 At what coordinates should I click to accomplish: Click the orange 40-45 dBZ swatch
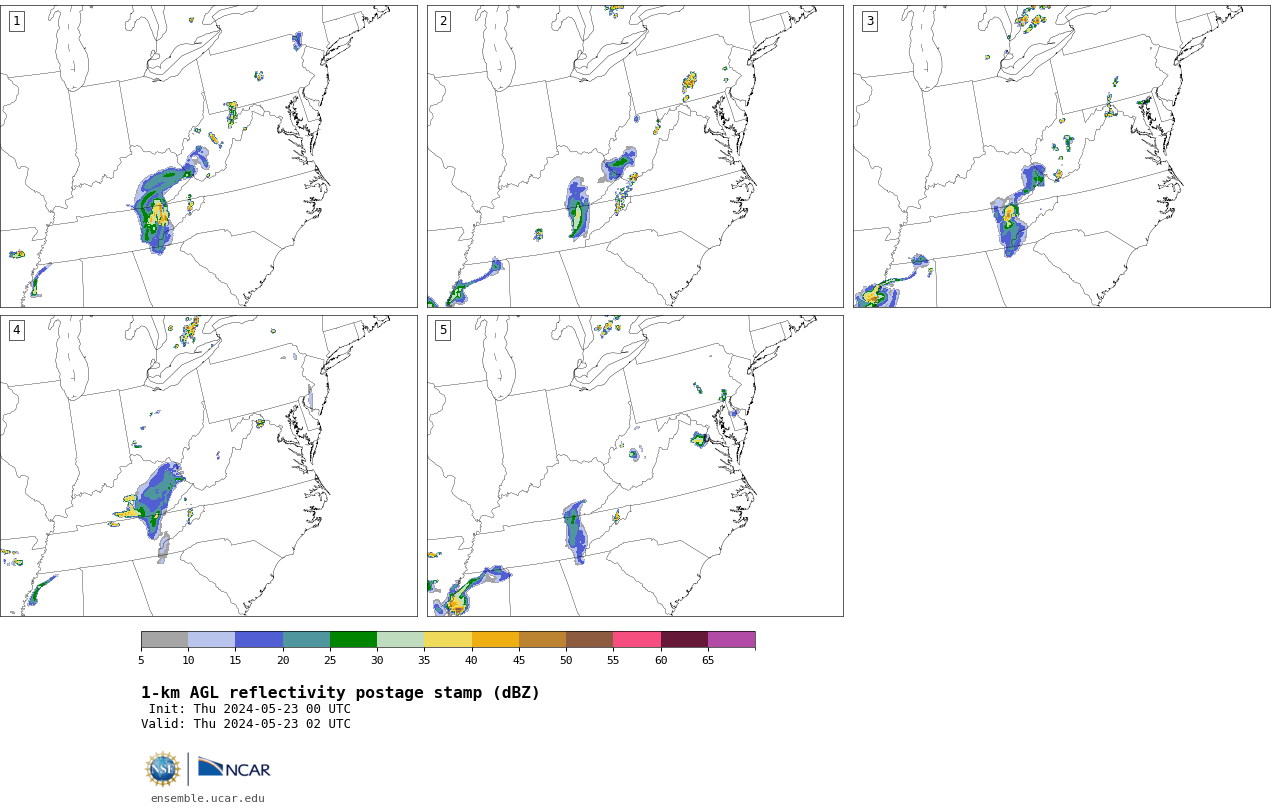(x=495, y=640)
